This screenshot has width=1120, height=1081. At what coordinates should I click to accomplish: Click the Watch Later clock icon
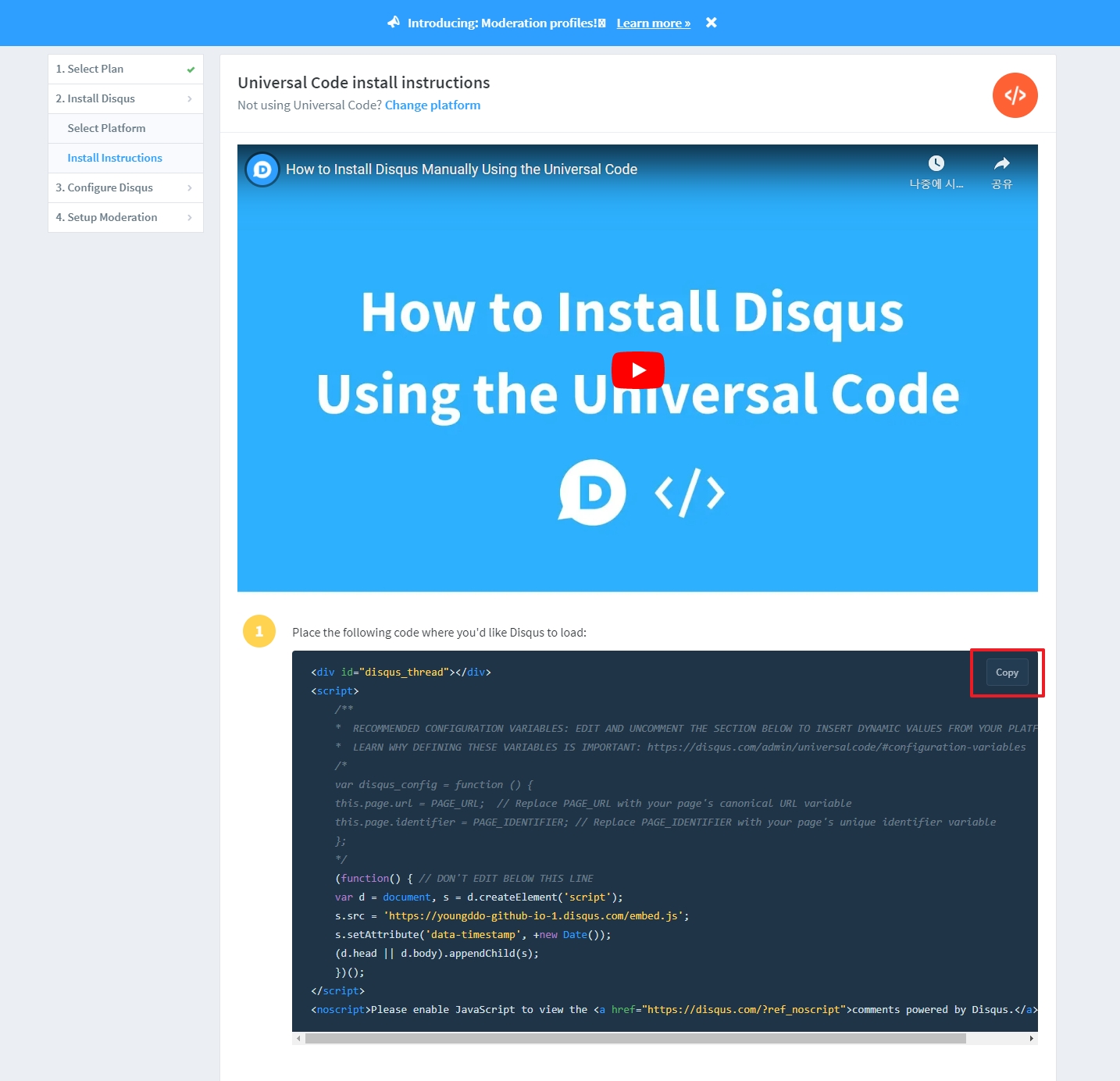936,163
